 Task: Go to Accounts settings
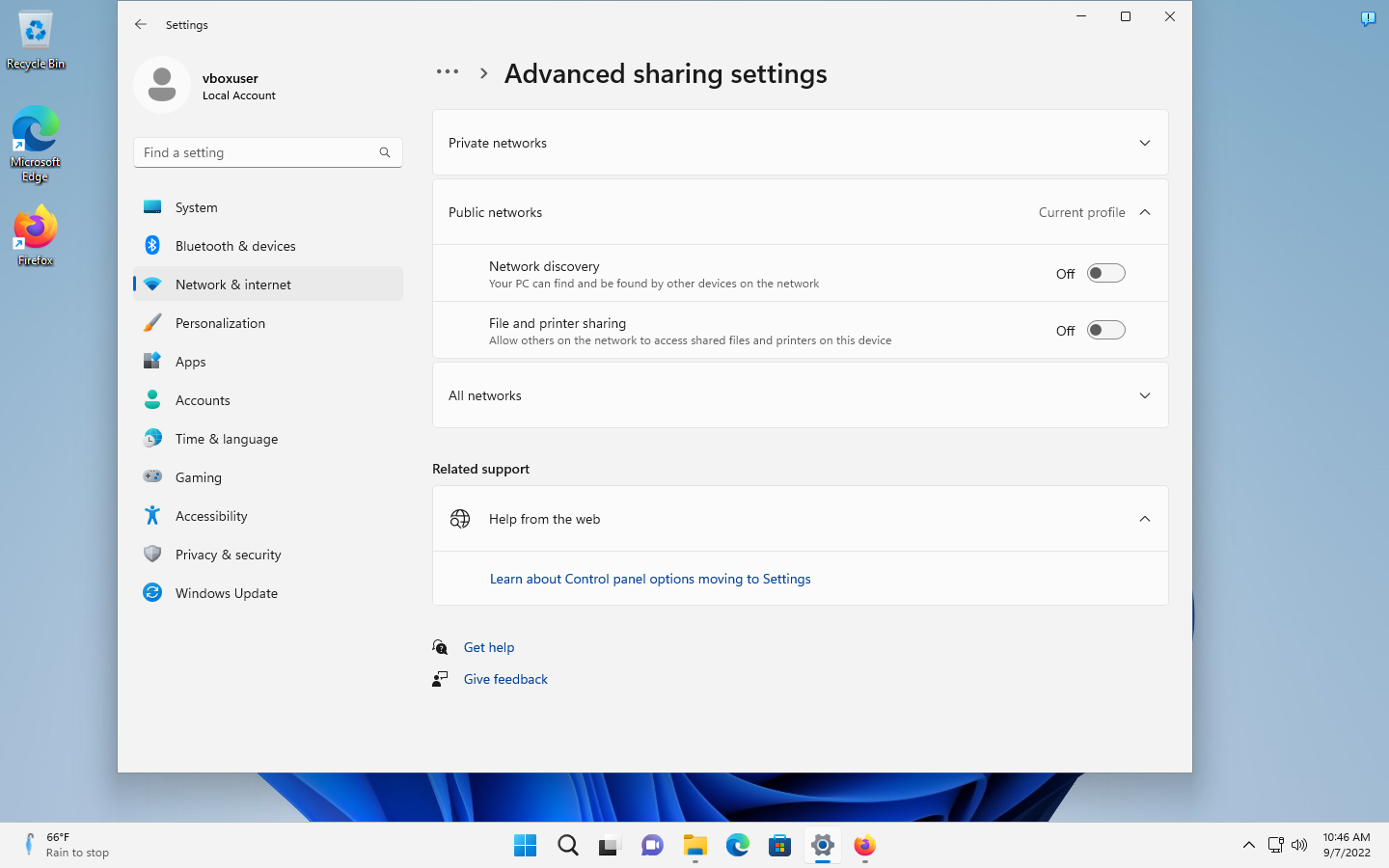pos(203,399)
